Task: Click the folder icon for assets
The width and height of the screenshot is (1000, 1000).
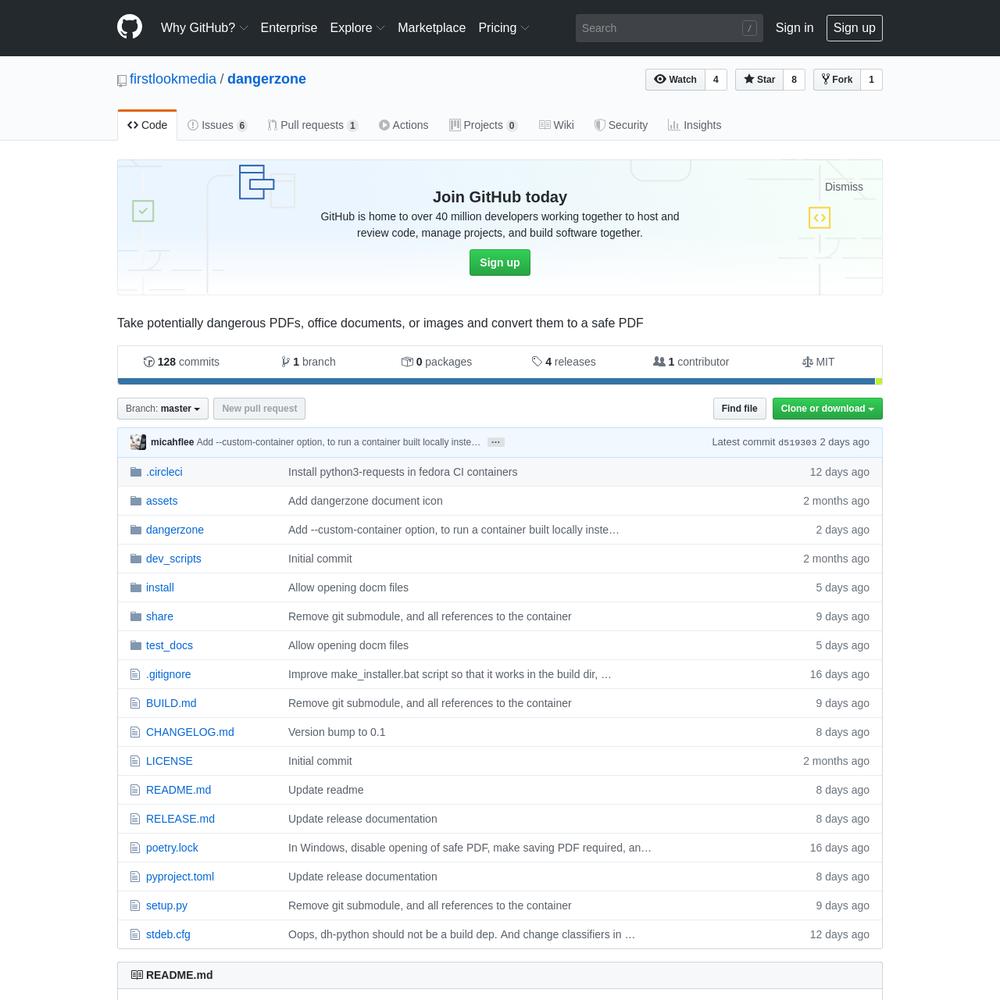Action: [x=135, y=501]
